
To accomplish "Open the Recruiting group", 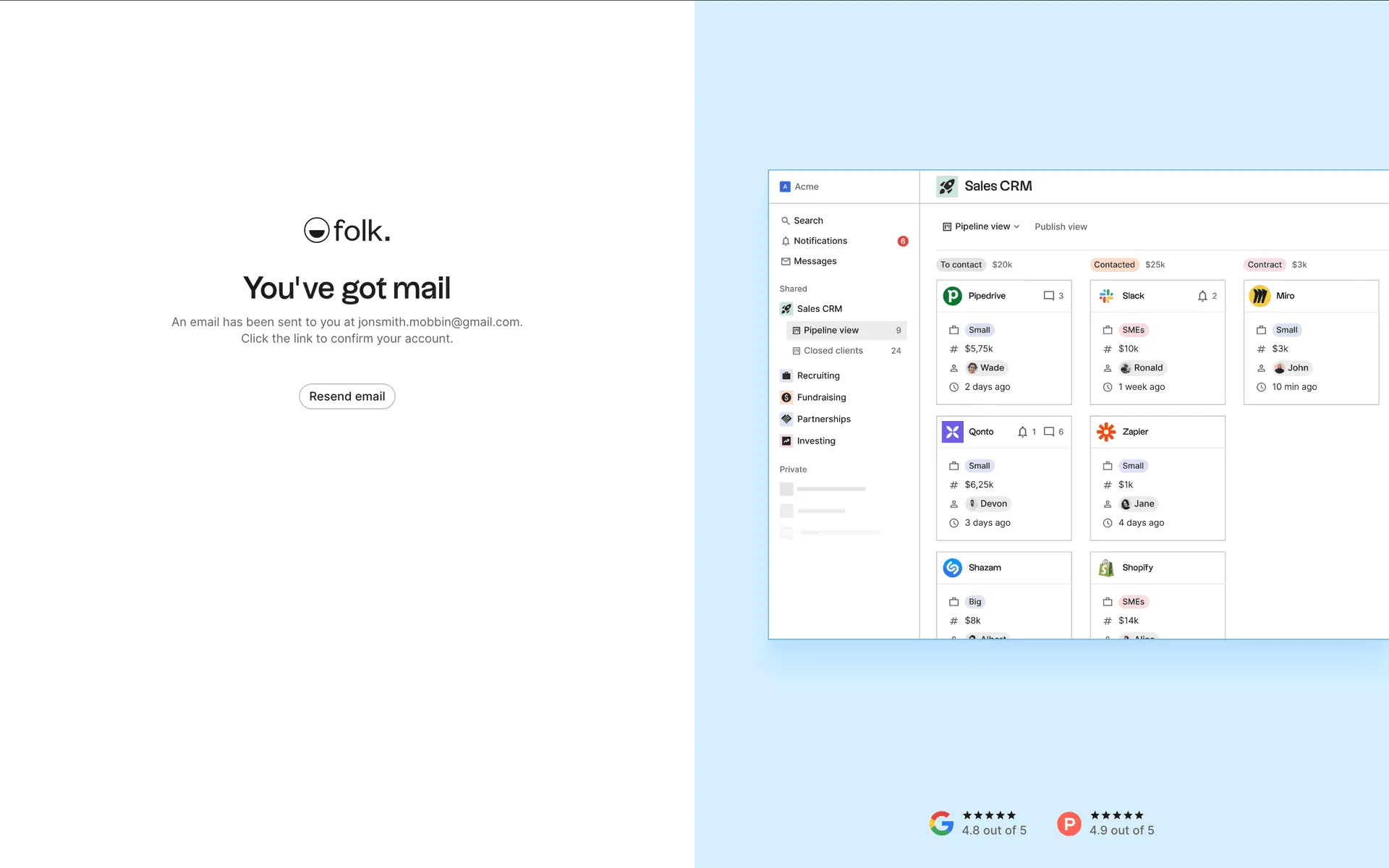I will pos(817,375).
